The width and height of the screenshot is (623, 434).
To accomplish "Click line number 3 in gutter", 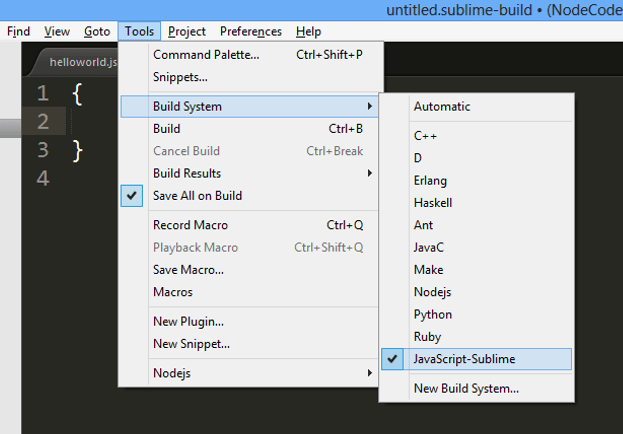I will coord(42,150).
